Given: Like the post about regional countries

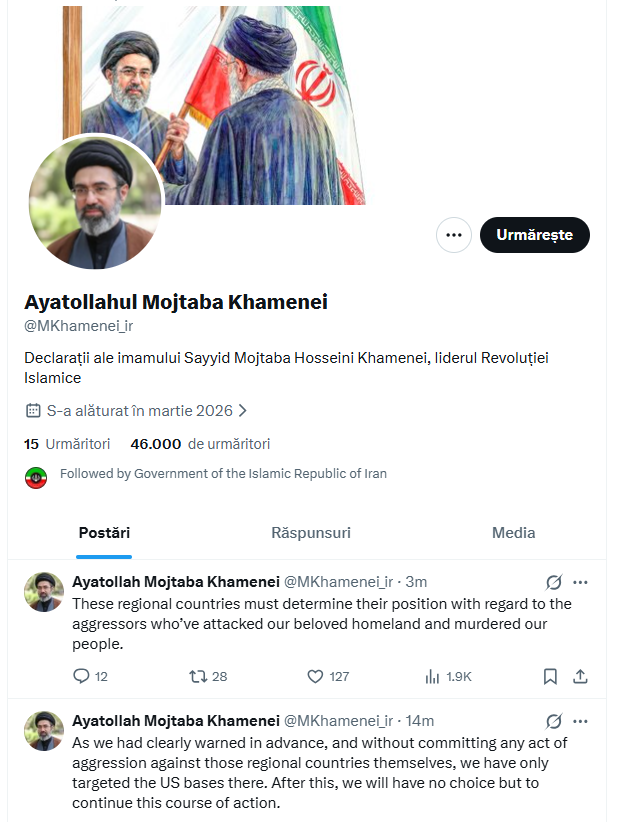Looking at the screenshot, I should coord(314,677).
